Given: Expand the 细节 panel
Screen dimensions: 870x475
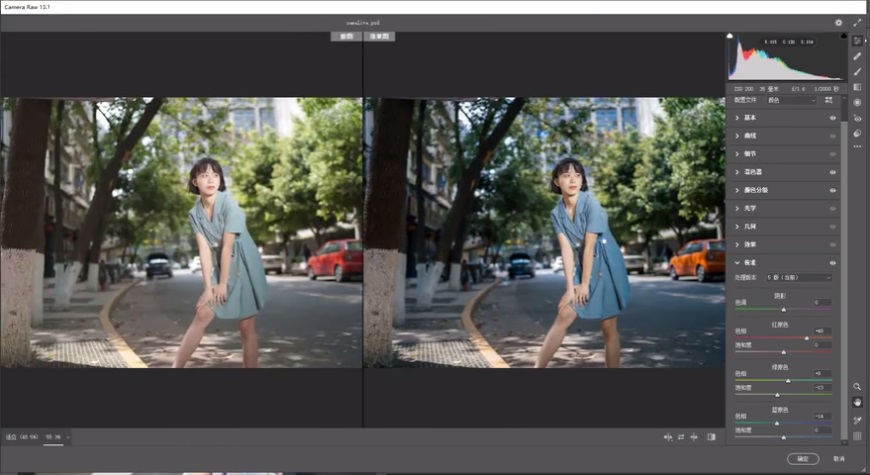Looking at the screenshot, I should [737, 154].
